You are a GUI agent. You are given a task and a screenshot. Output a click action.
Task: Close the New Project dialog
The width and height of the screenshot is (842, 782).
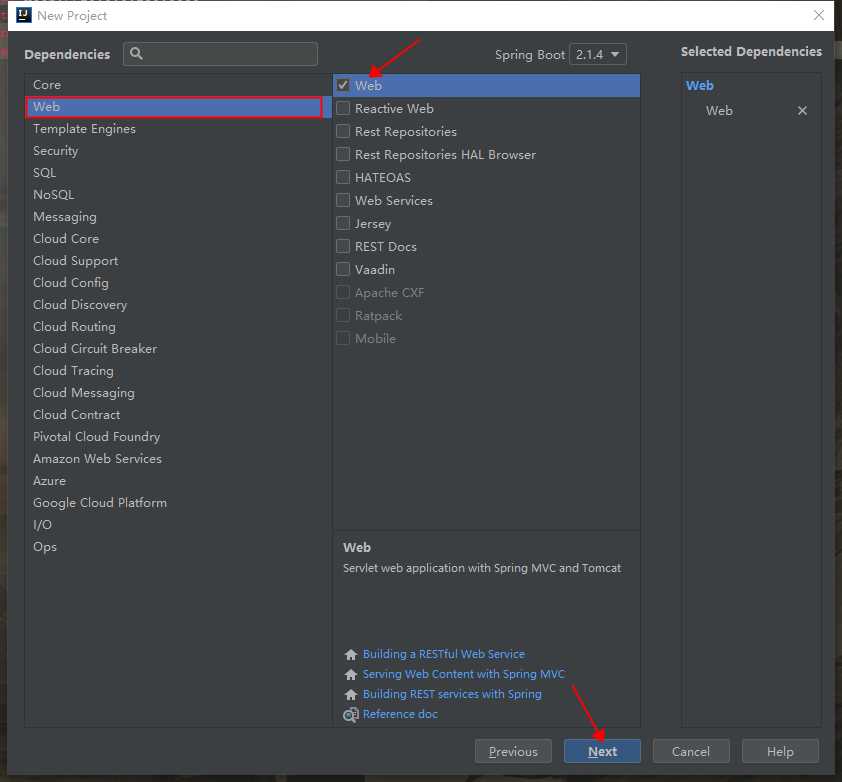tap(818, 15)
